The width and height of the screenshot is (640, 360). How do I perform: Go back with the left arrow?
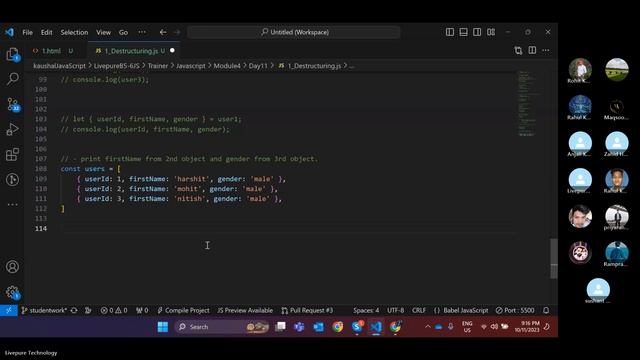[x=163, y=32]
